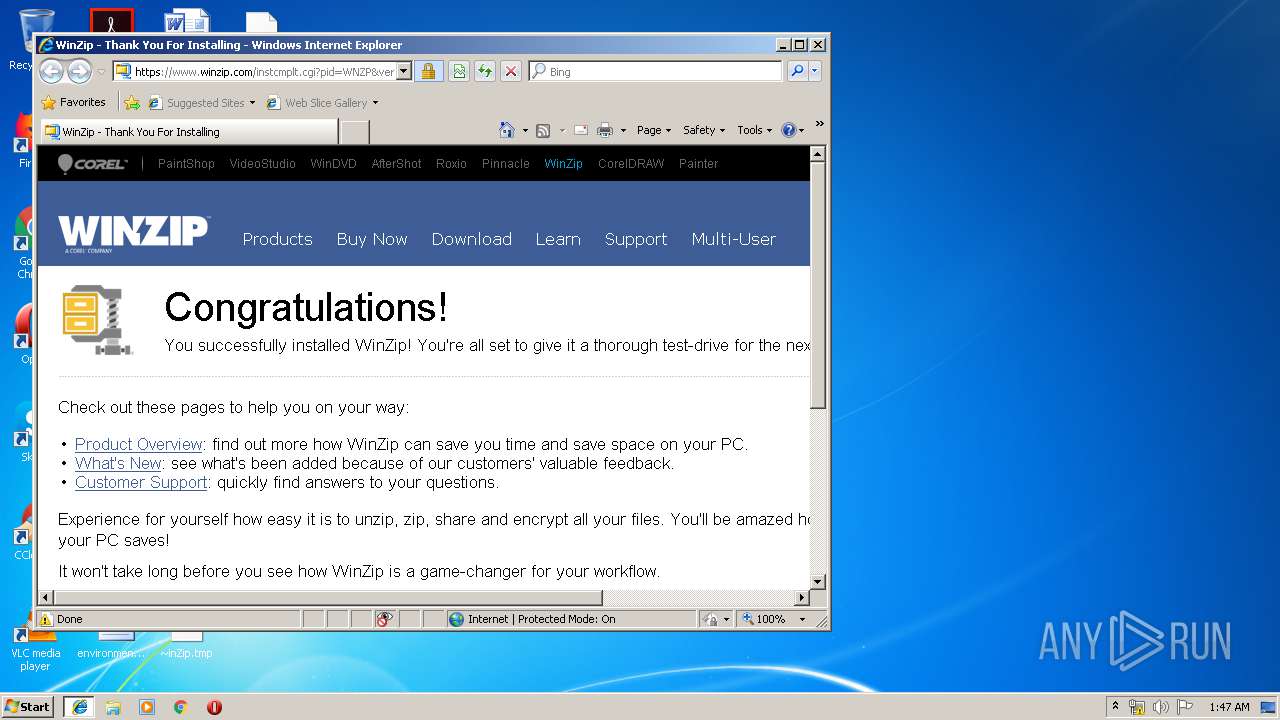Click the volume speaker in system tray
1280x720 pixels.
coord(1161,707)
